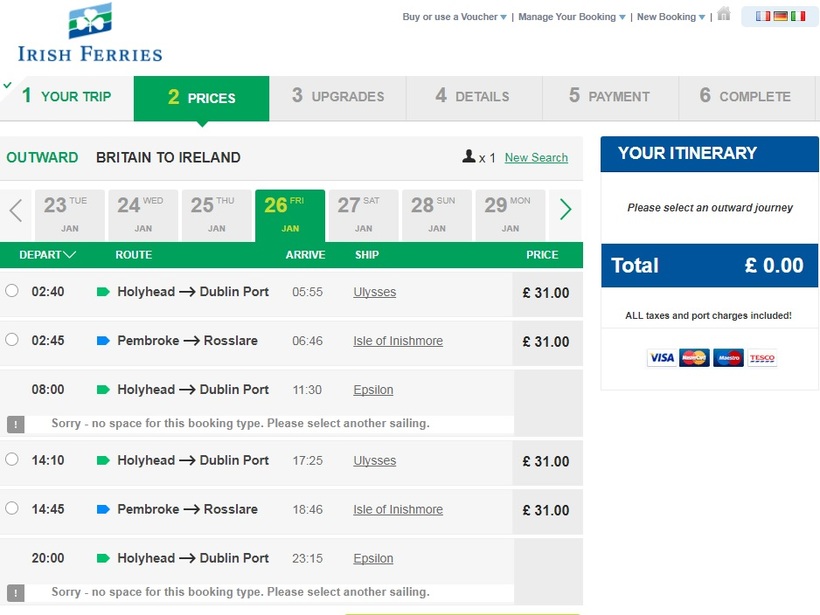Open New Booking dropdown
The image size is (820, 615).
(x=670, y=17)
